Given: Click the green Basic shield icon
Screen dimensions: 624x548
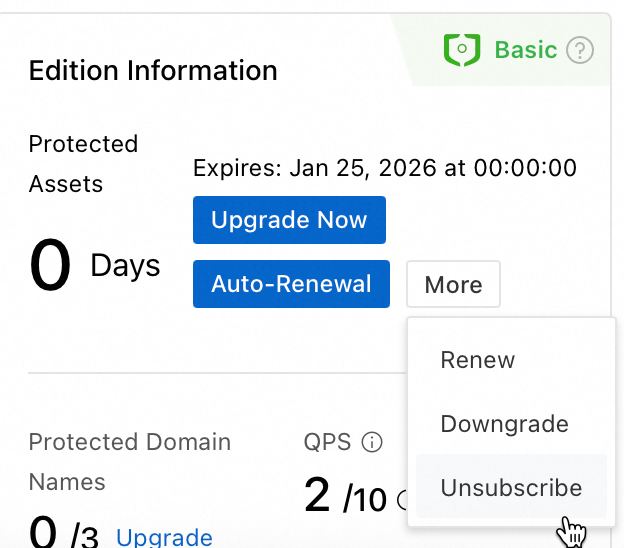Looking at the screenshot, I should coord(462,50).
